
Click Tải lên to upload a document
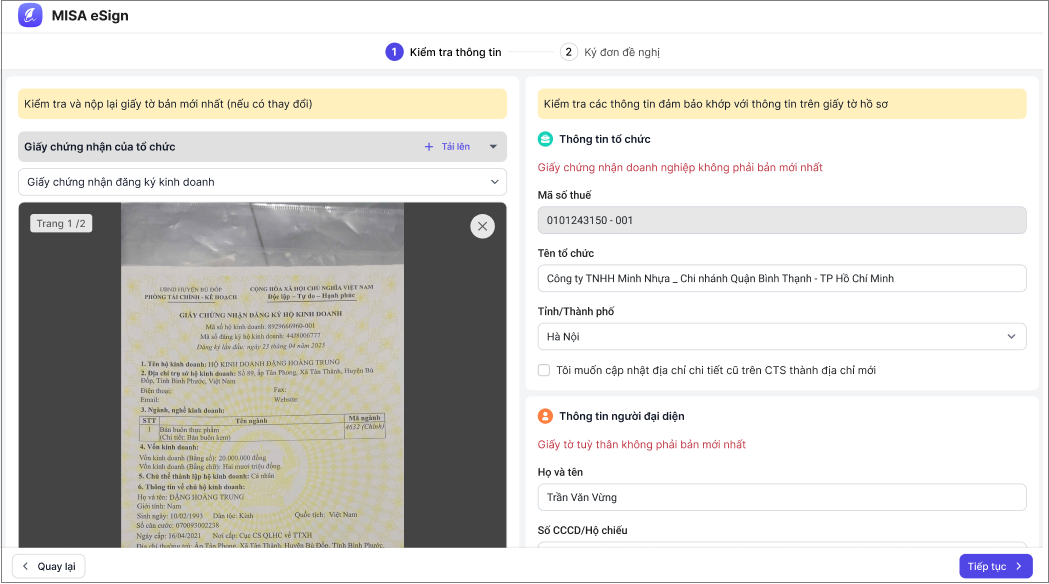pyautogui.click(x=455, y=147)
